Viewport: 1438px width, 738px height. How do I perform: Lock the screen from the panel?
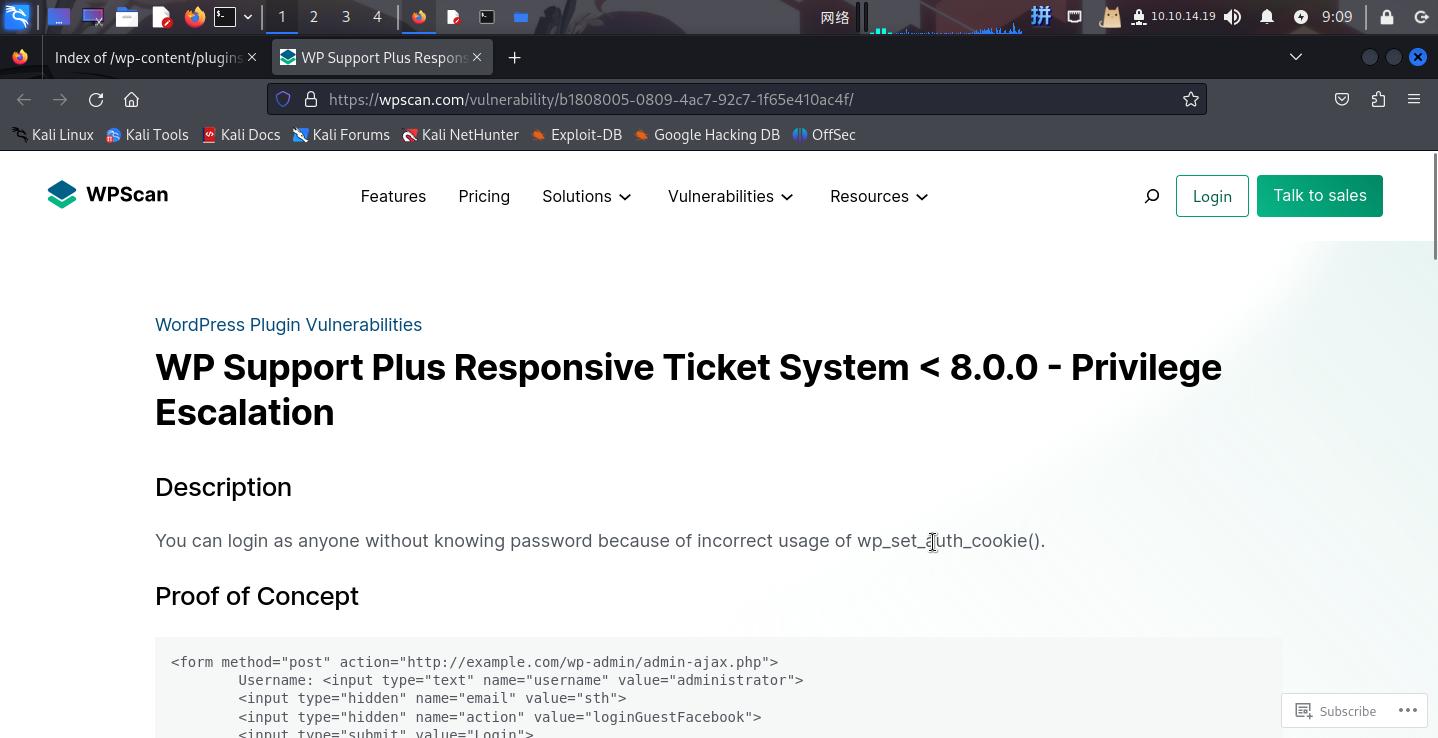[1387, 17]
